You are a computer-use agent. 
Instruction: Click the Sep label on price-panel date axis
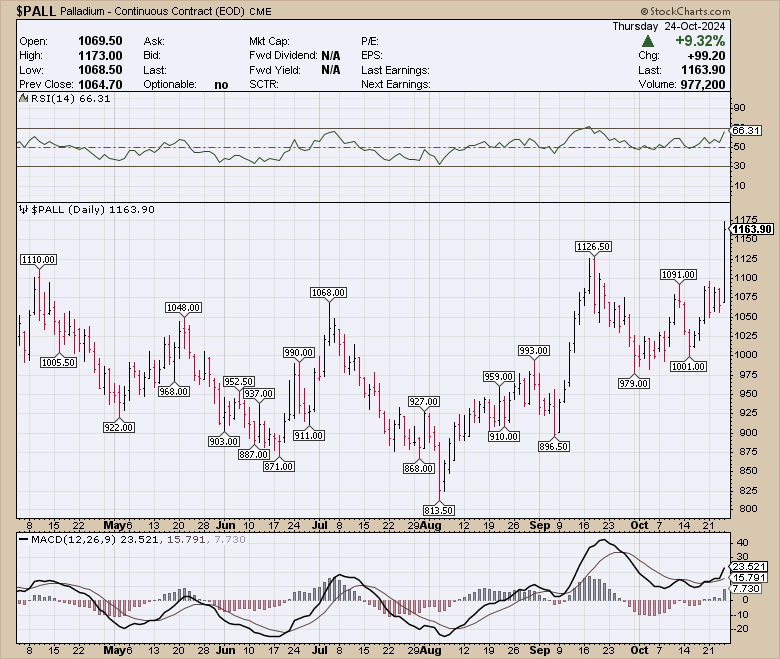coord(540,525)
